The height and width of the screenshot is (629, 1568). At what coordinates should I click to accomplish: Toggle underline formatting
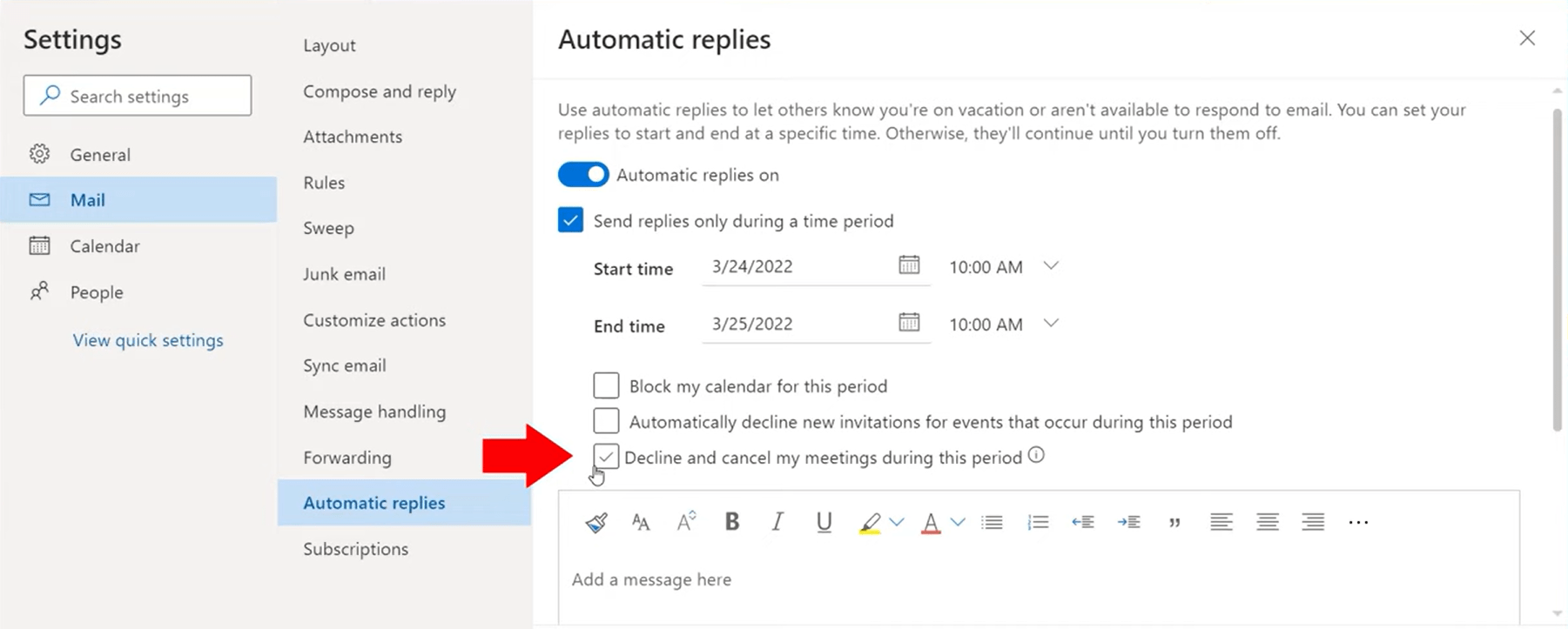[x=824, y=522]
